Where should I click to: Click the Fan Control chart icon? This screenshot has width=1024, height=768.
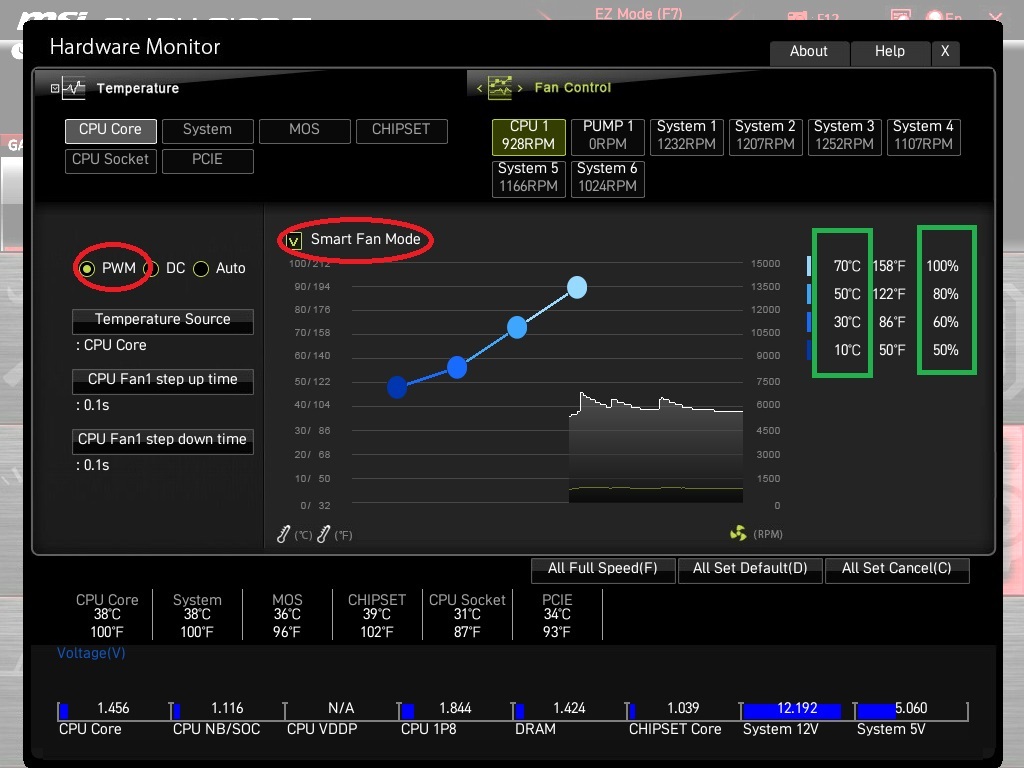(x=500, y=87)
